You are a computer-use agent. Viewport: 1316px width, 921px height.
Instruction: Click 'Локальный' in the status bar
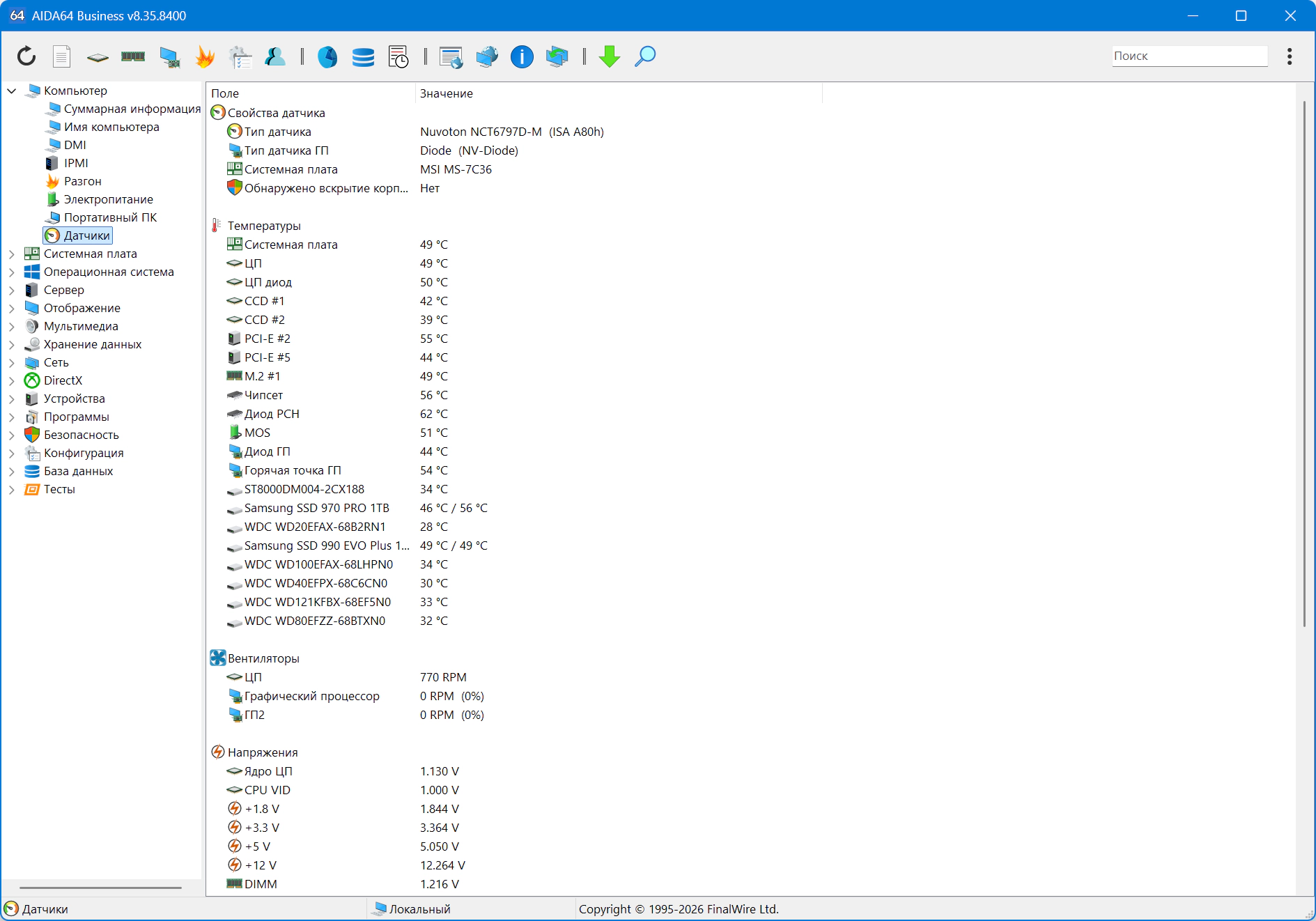(419, 909)
